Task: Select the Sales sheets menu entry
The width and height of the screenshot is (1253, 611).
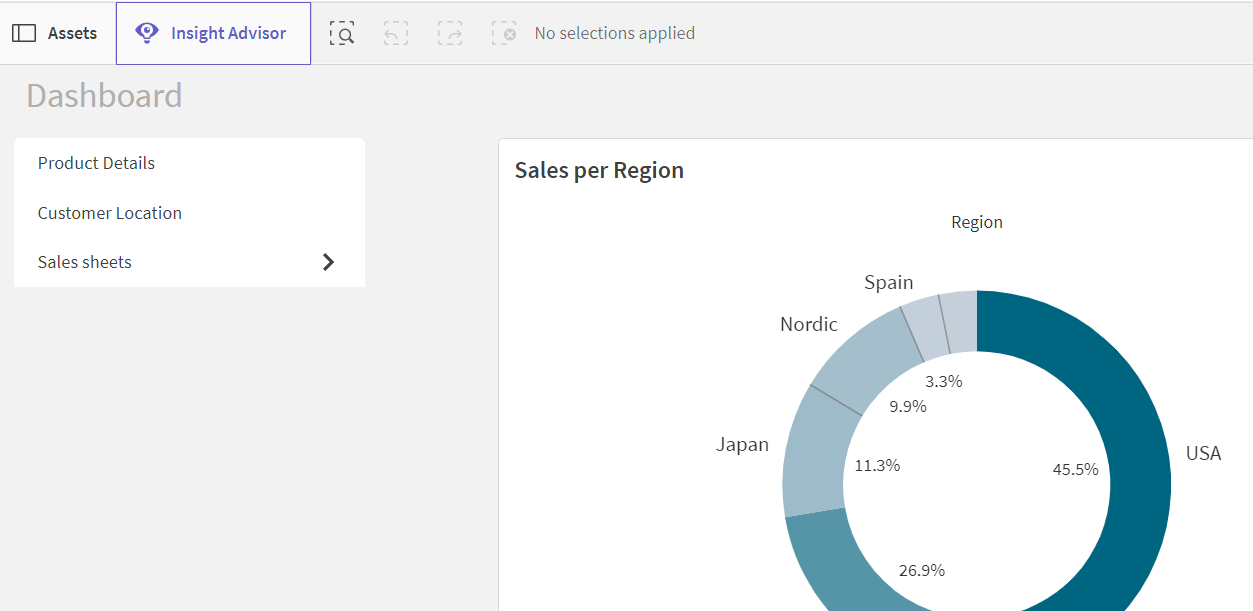Action: coord(85,262)
